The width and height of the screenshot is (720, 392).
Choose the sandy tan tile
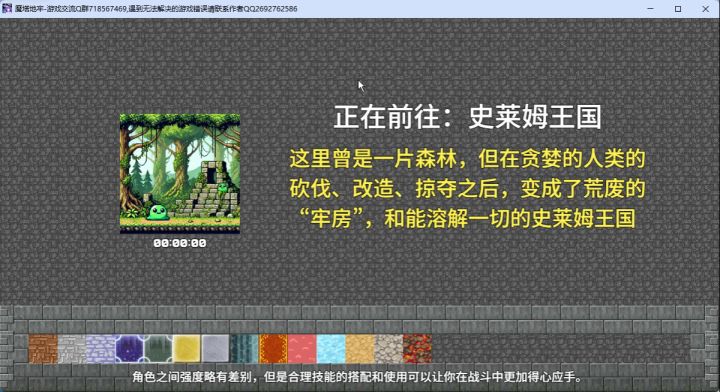click(x=360, y=349)
